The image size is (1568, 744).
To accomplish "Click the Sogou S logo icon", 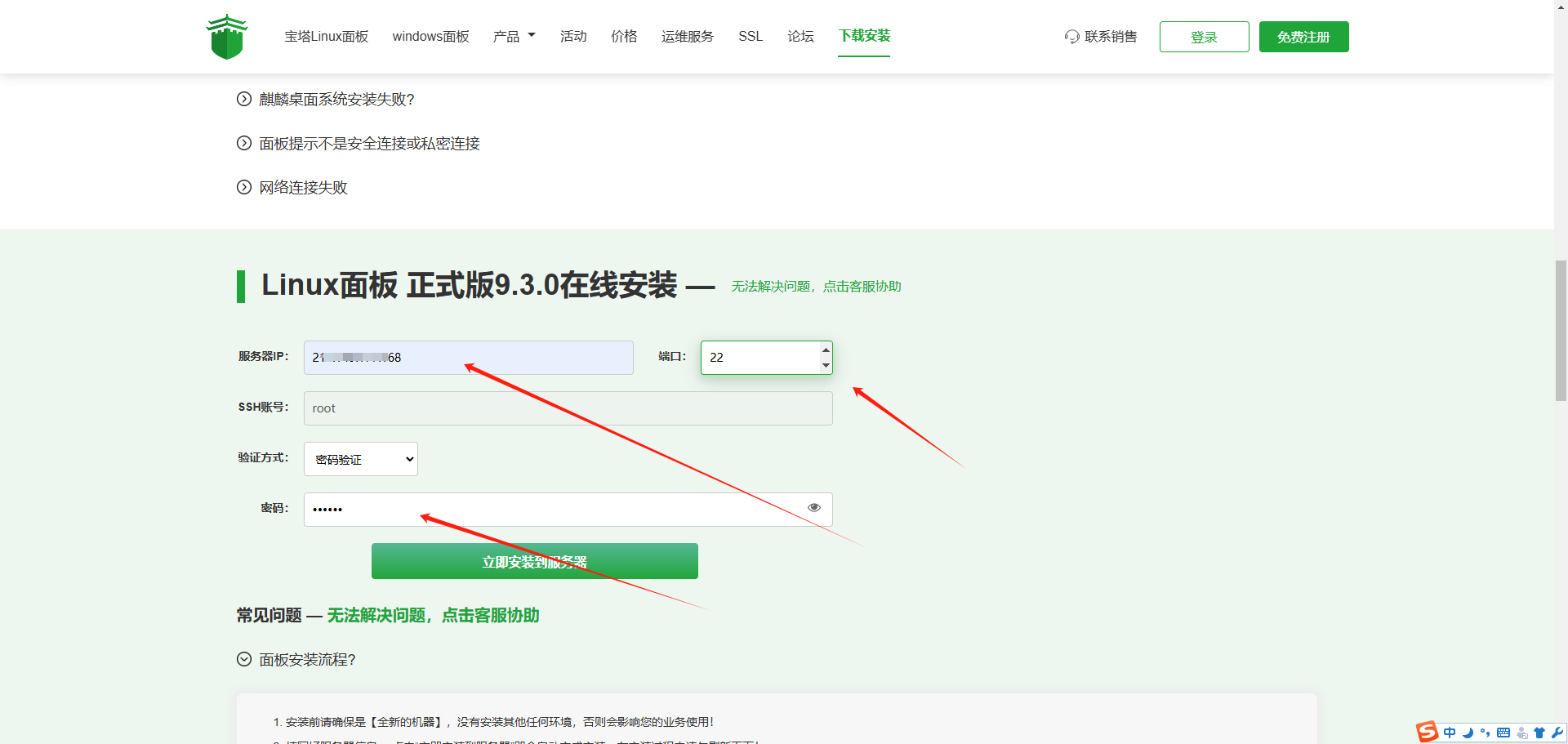I will point(1427,732).
